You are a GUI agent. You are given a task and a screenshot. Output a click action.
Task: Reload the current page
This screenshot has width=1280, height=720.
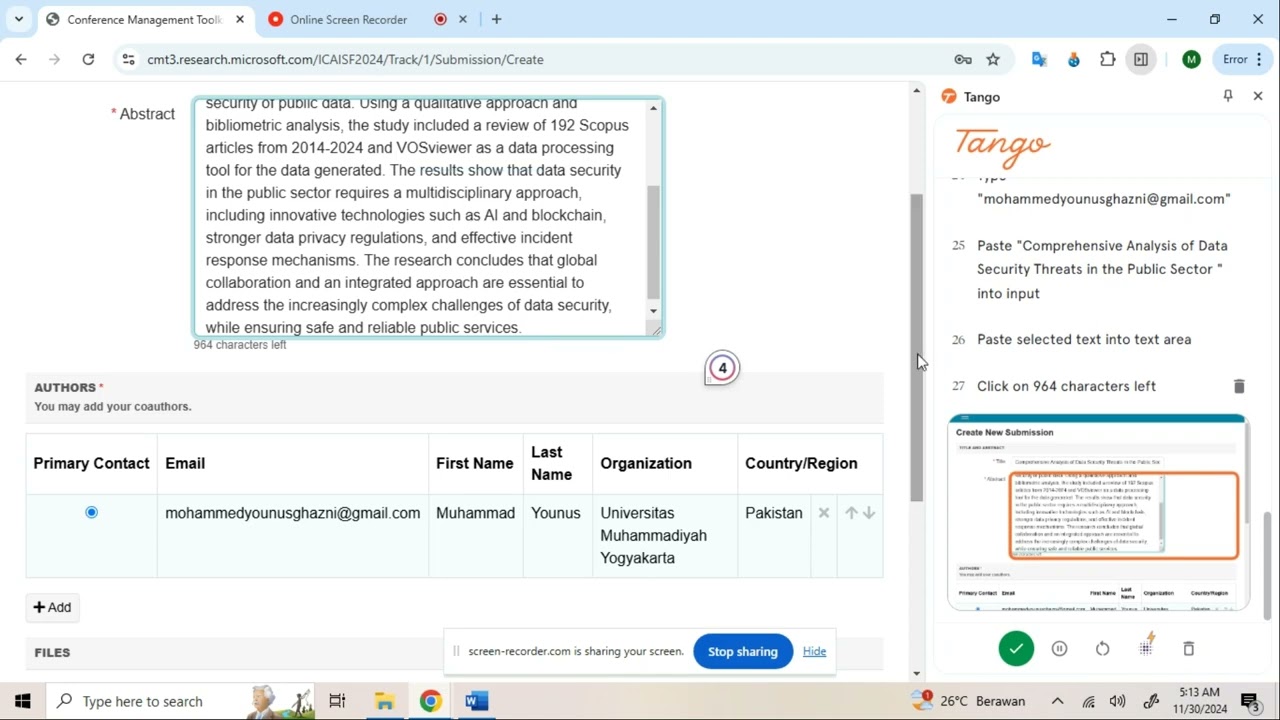88,59
